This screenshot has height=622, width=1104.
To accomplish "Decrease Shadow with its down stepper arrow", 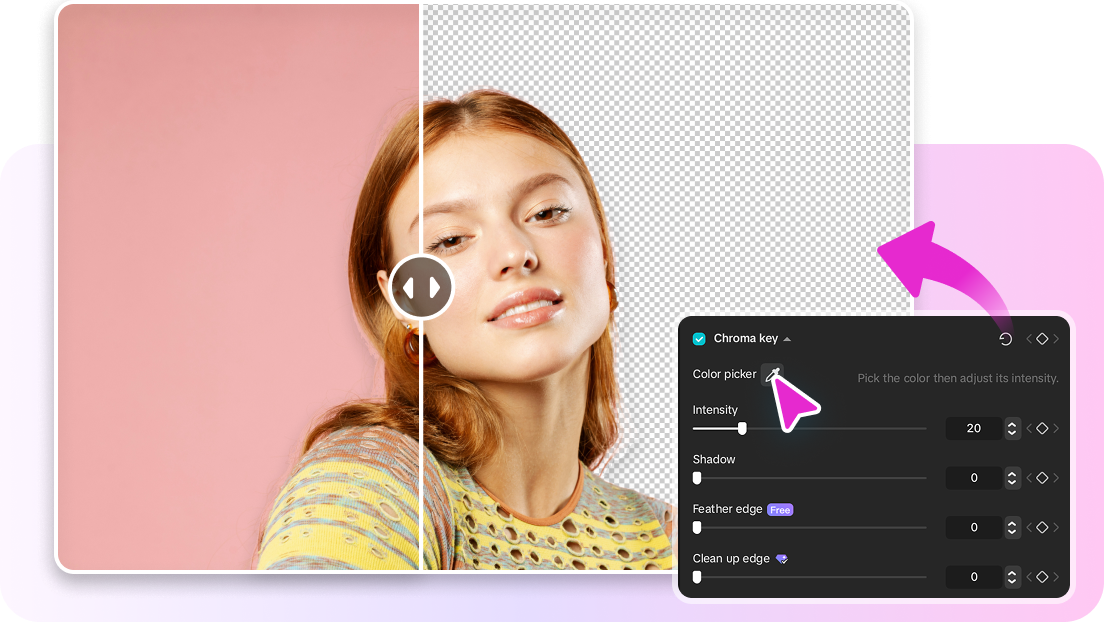I will pos(1012,481).
